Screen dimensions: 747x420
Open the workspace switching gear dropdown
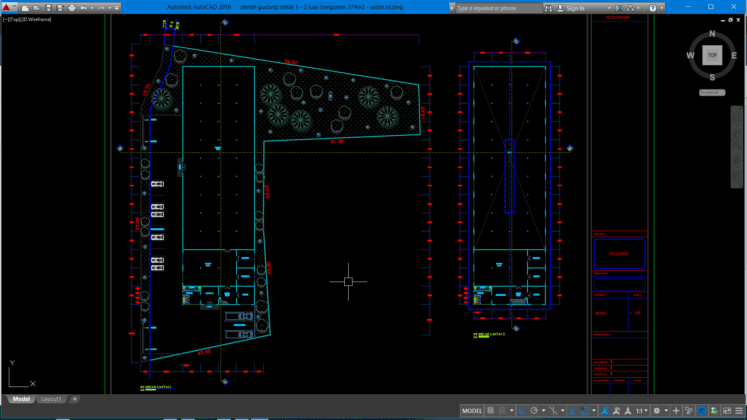click(x=658, y=411)
